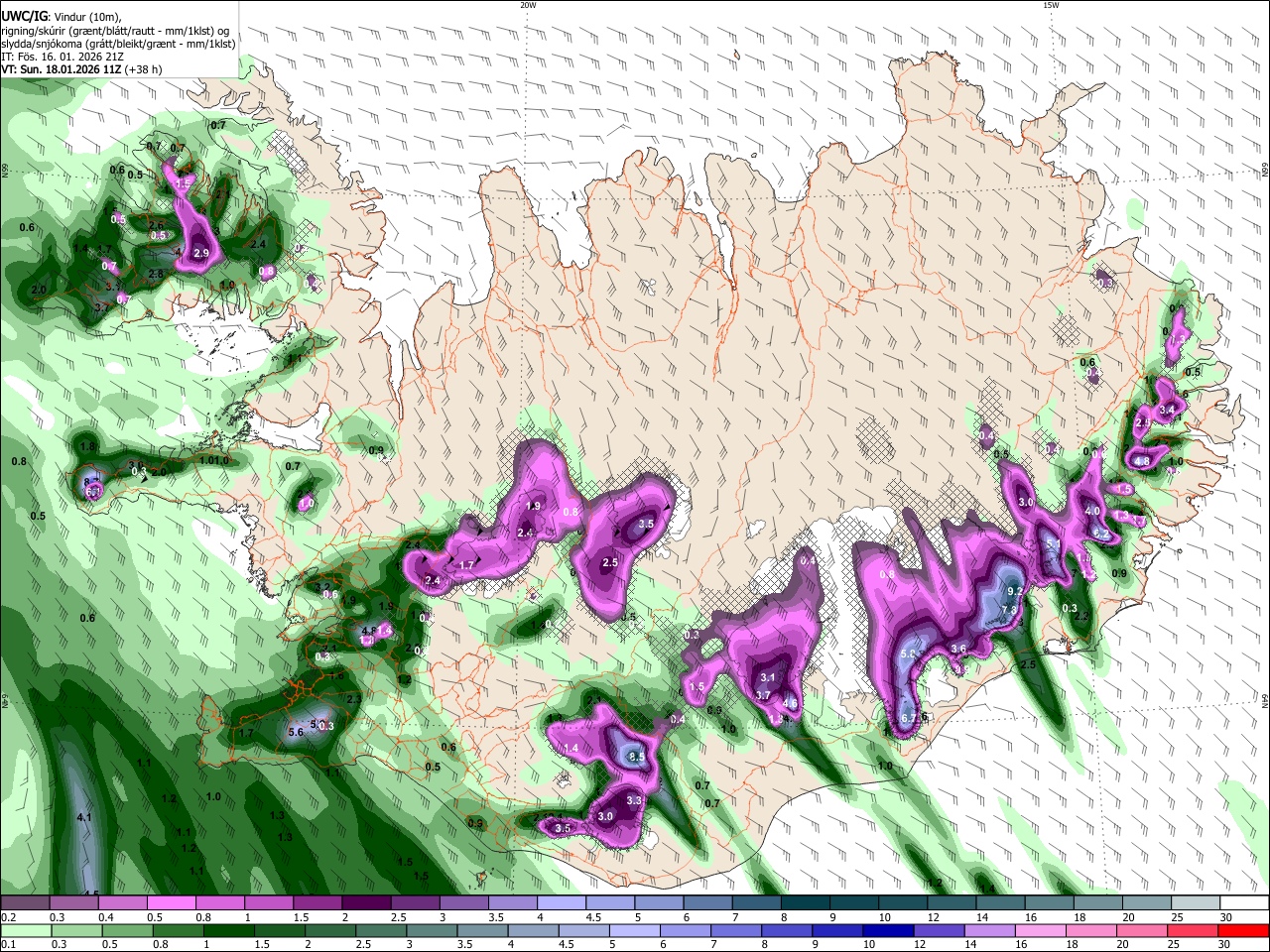Viewport: 1270px width, 952px height.
Task: Select the bright red swatch after 30
Action: [x=1243, y=931]
